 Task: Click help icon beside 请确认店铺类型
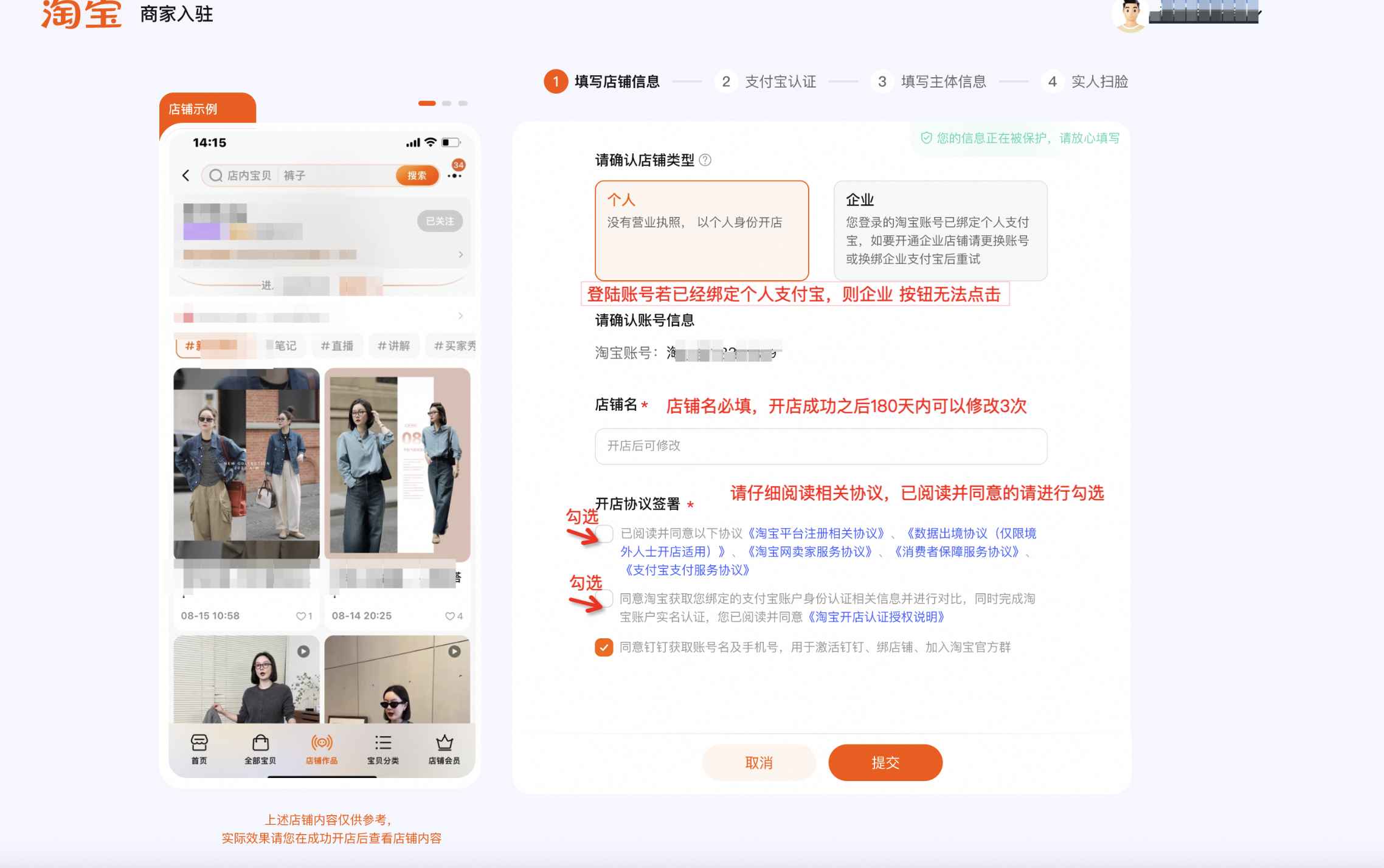pyautogui.click(x=705, y=160)
